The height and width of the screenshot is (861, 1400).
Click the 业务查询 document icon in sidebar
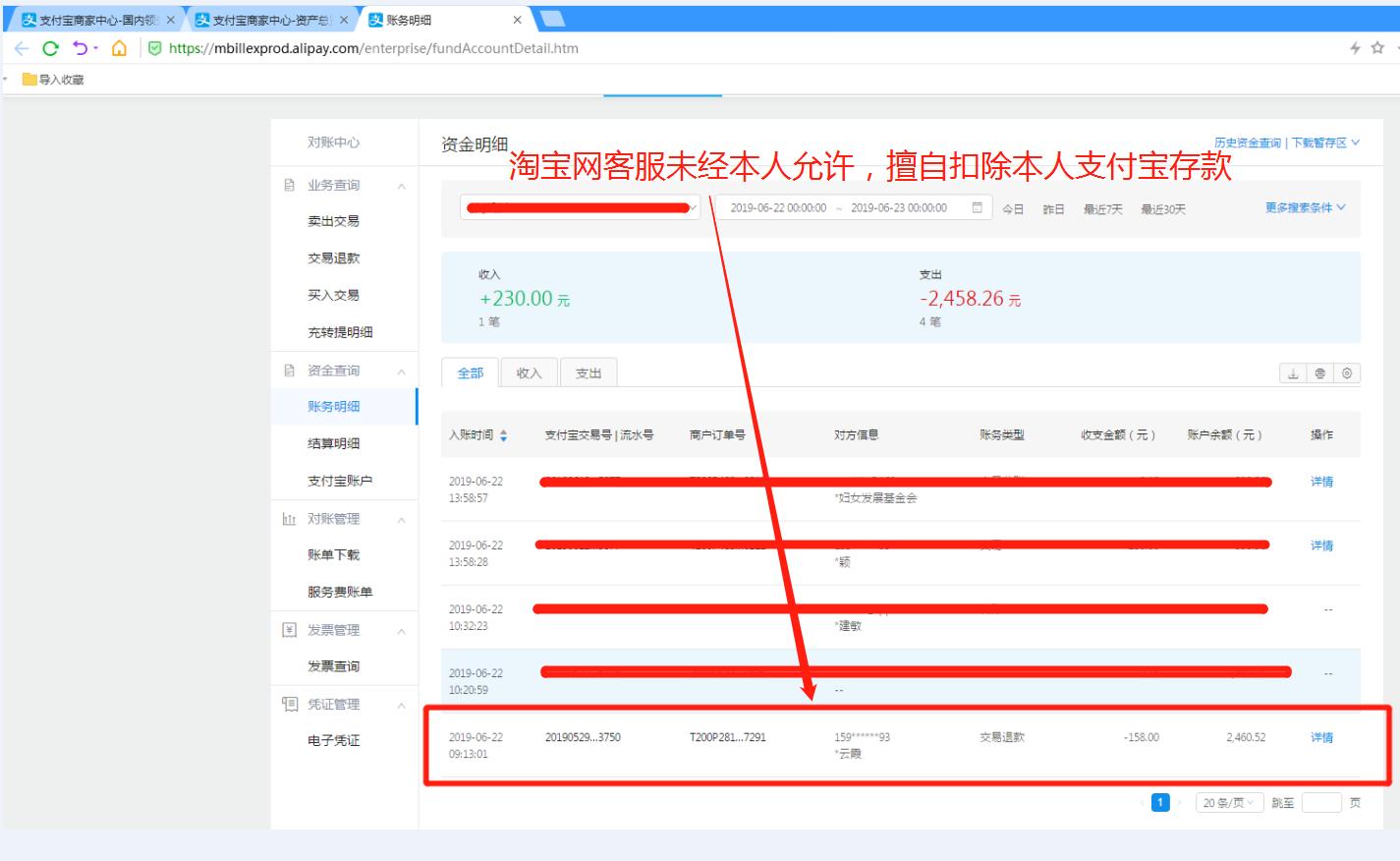(289, 185)
